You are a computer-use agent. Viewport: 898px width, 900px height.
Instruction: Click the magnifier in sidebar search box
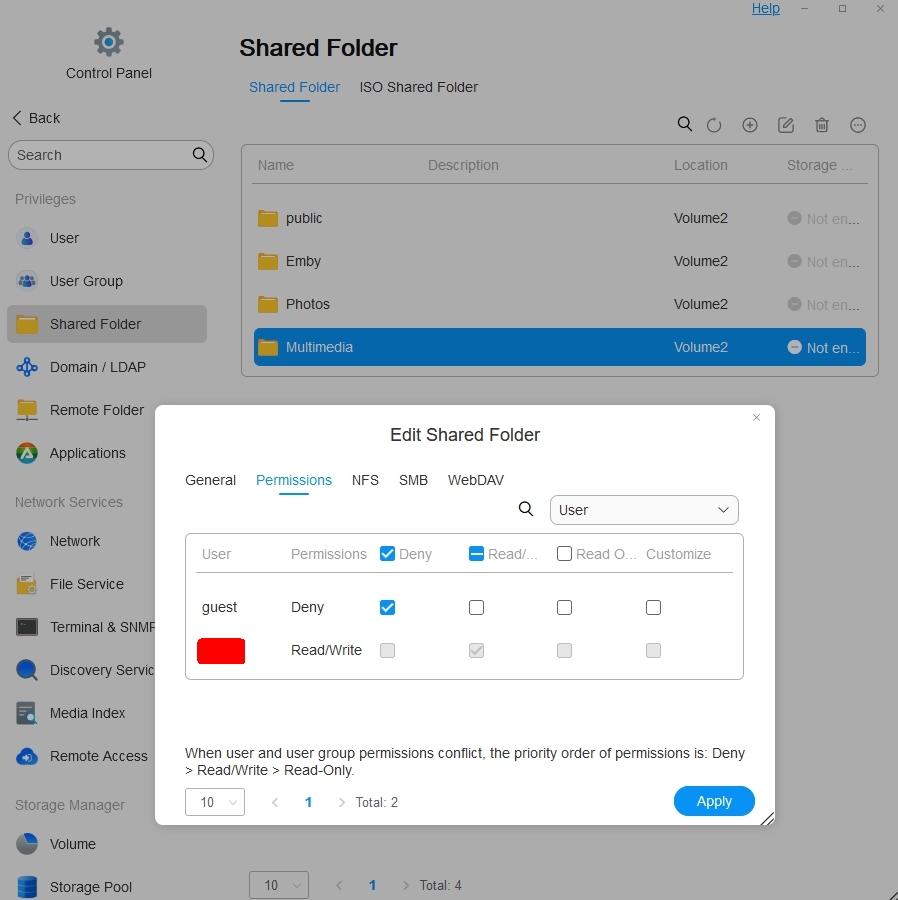(x=199, y=155)
